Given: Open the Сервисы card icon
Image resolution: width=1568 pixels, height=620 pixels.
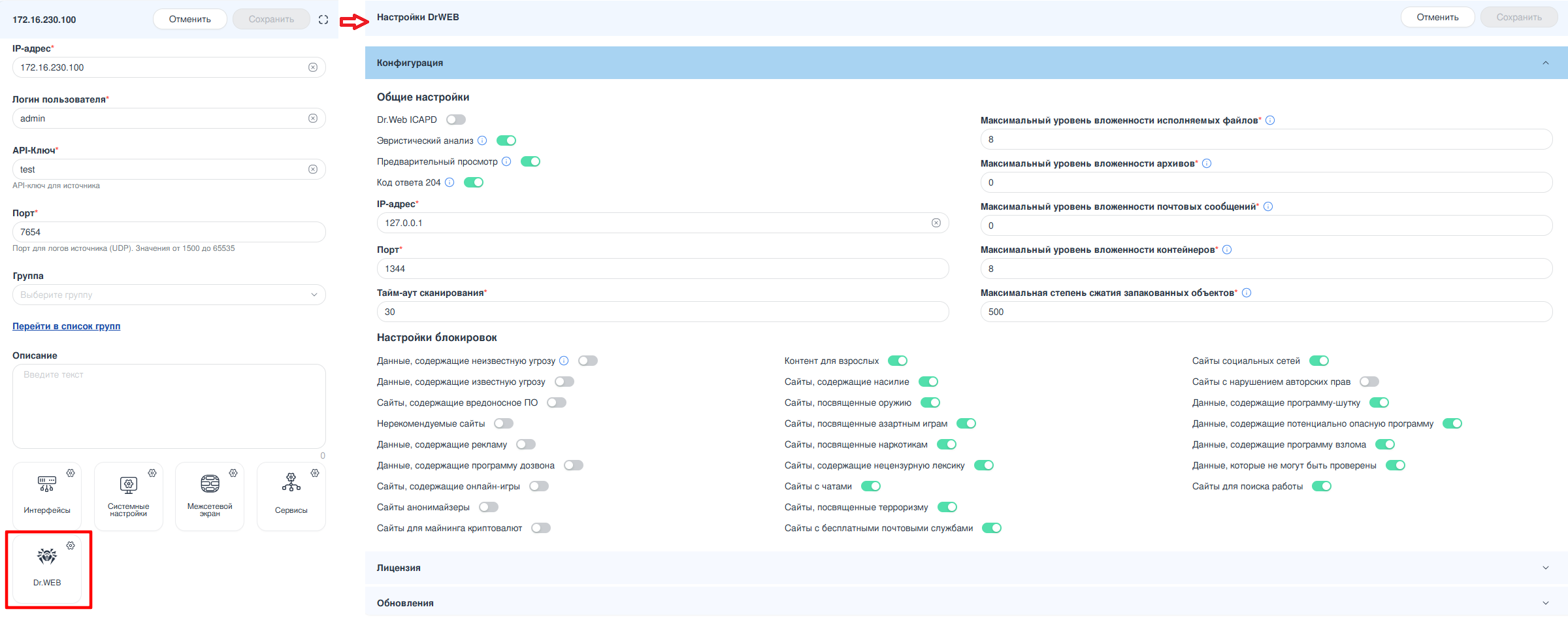Looking at the screenshot, I should pos(291,482).
